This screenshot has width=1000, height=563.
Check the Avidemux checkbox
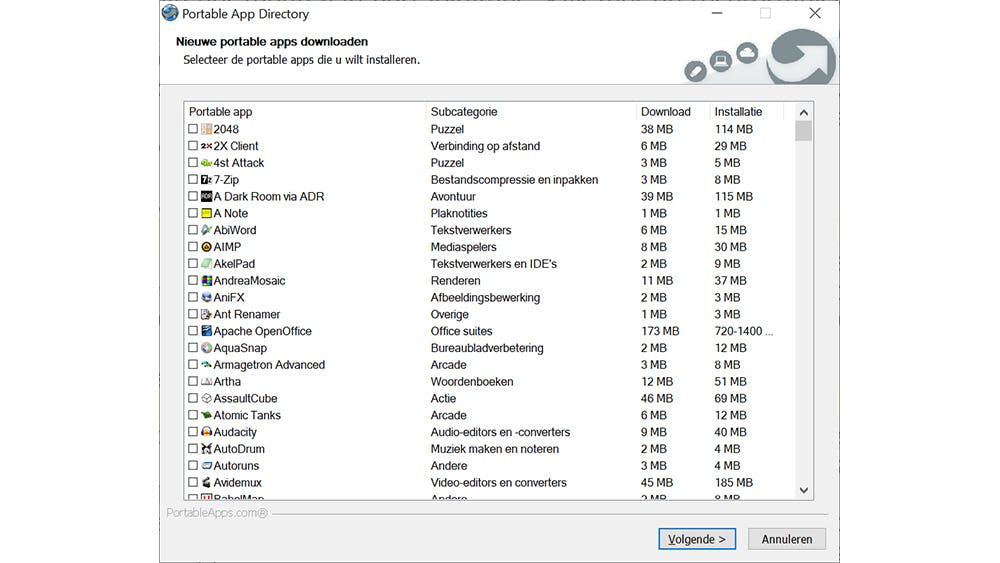click(x=193, y=483)
